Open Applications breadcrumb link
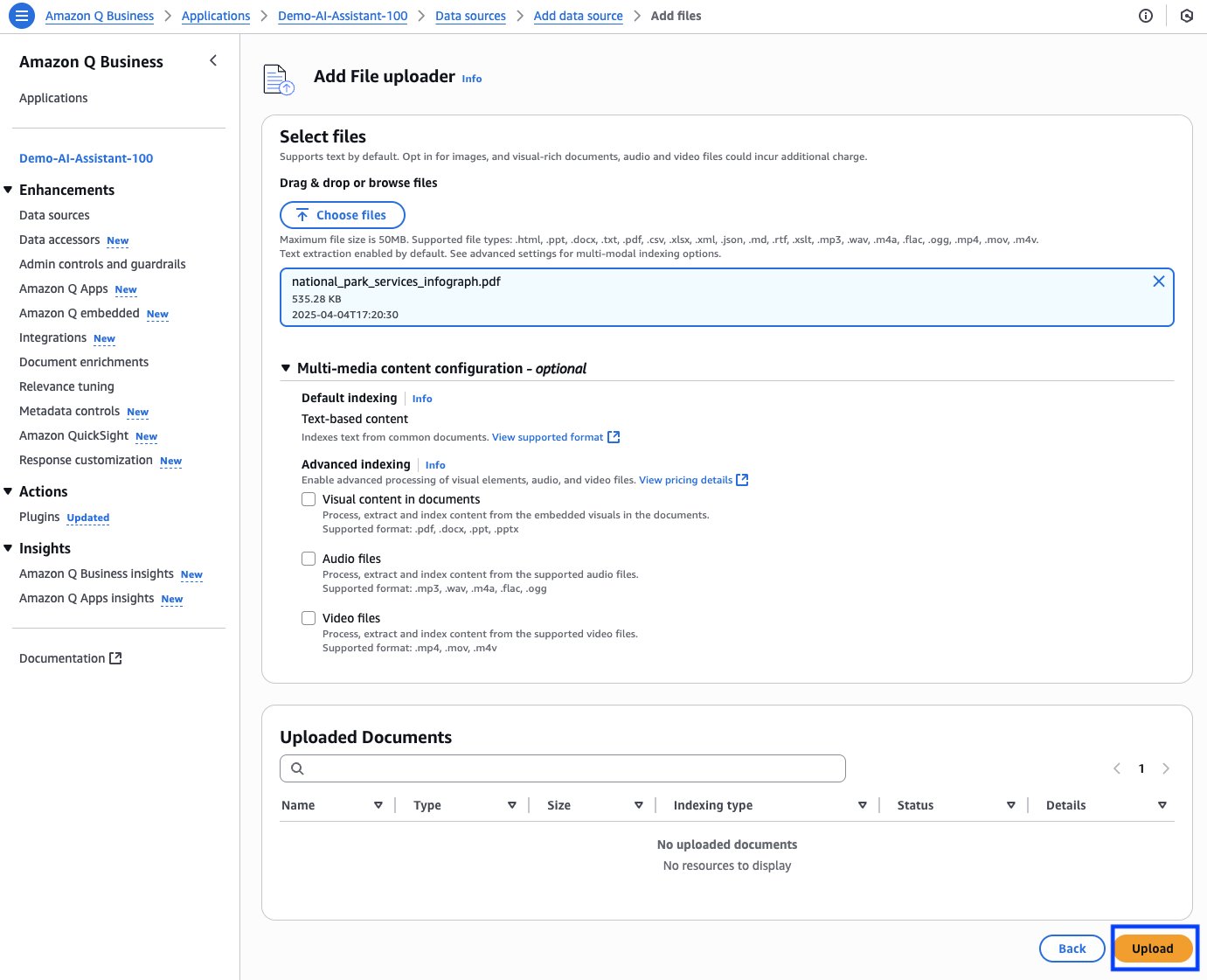 (216, 16)
